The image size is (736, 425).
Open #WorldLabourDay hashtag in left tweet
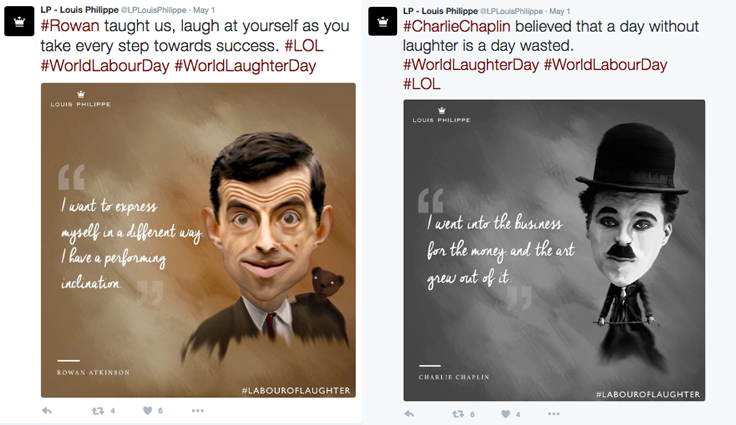pos(105,65)
